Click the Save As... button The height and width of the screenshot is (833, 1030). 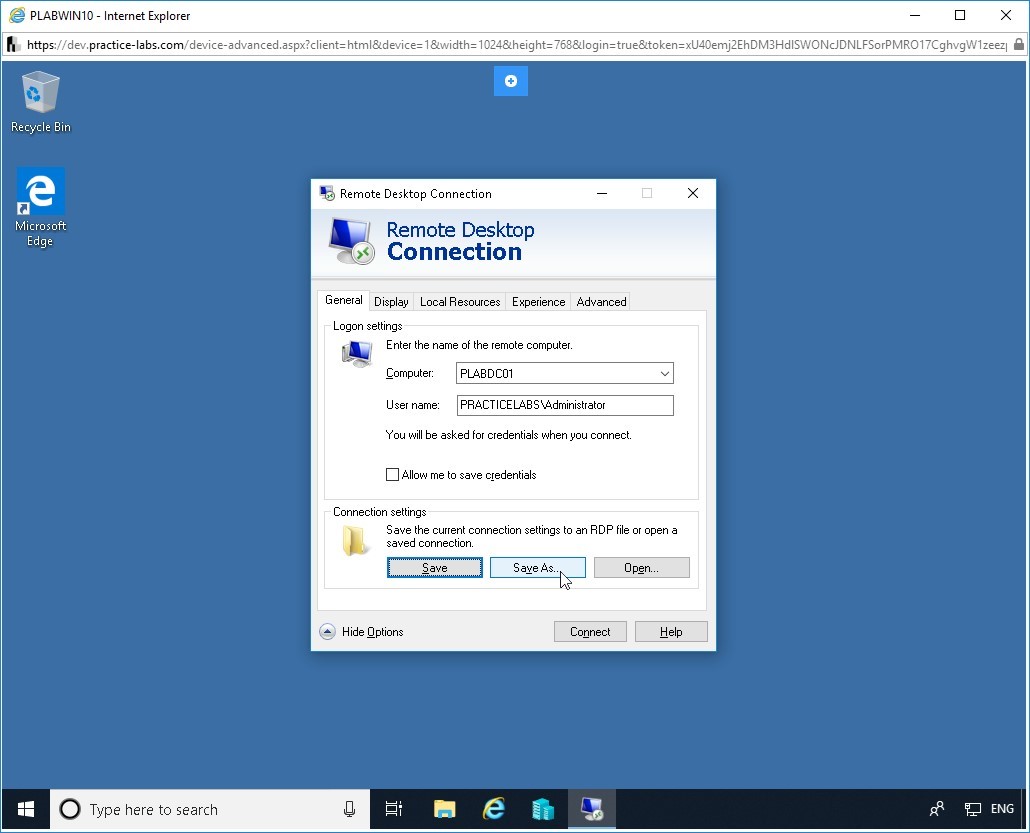click(x=537, y=568)
